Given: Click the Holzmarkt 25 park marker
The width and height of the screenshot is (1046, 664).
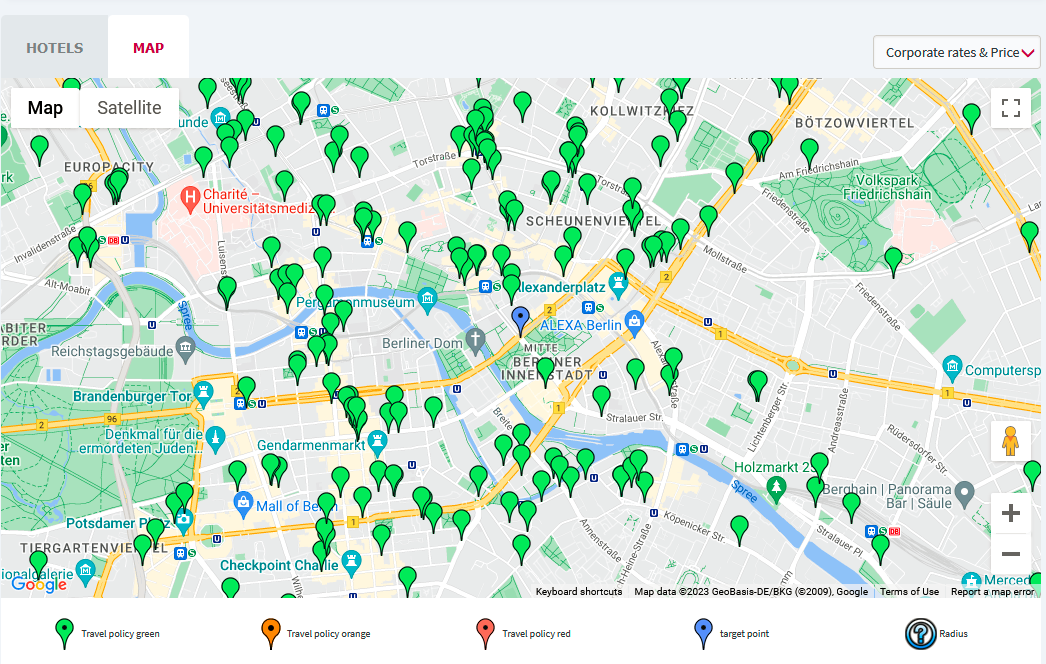Looking at the screenshot, I should tap(775, 489).
